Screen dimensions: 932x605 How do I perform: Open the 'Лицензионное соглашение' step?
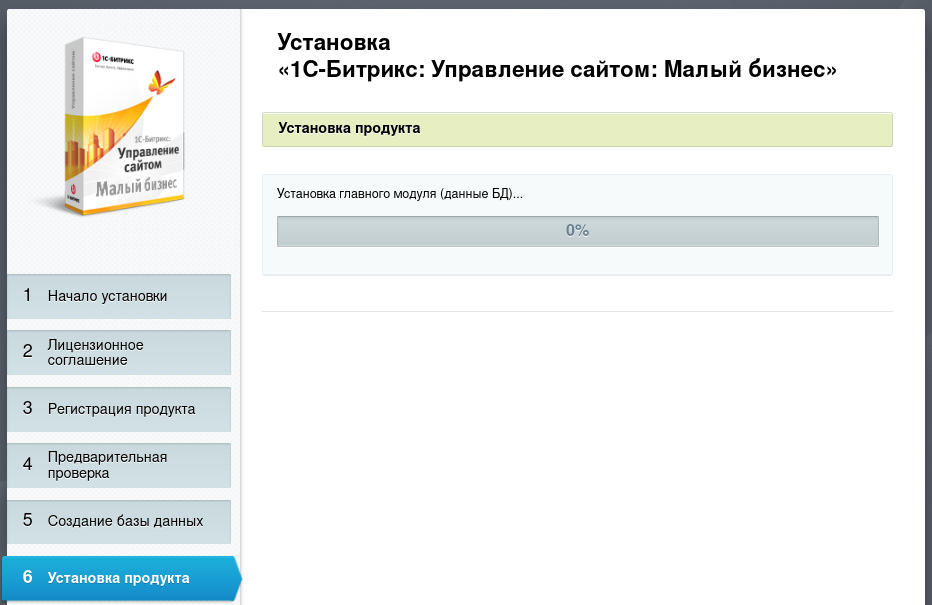tap(96, 352)
